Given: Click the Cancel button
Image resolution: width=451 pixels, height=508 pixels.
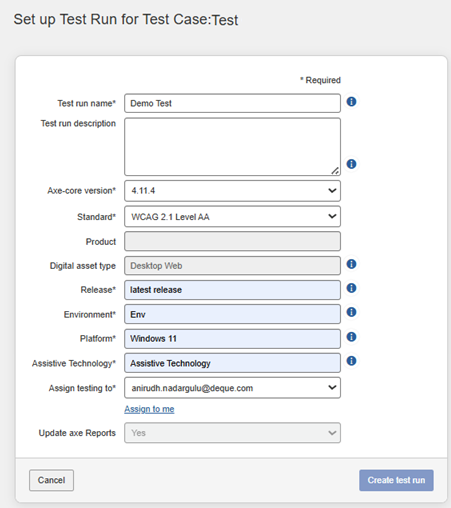Looking at the screenshot, I should click(x=51, y=480).
